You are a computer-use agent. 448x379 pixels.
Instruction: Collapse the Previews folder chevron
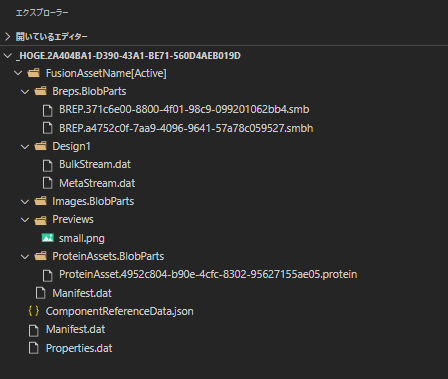(25, 220)
